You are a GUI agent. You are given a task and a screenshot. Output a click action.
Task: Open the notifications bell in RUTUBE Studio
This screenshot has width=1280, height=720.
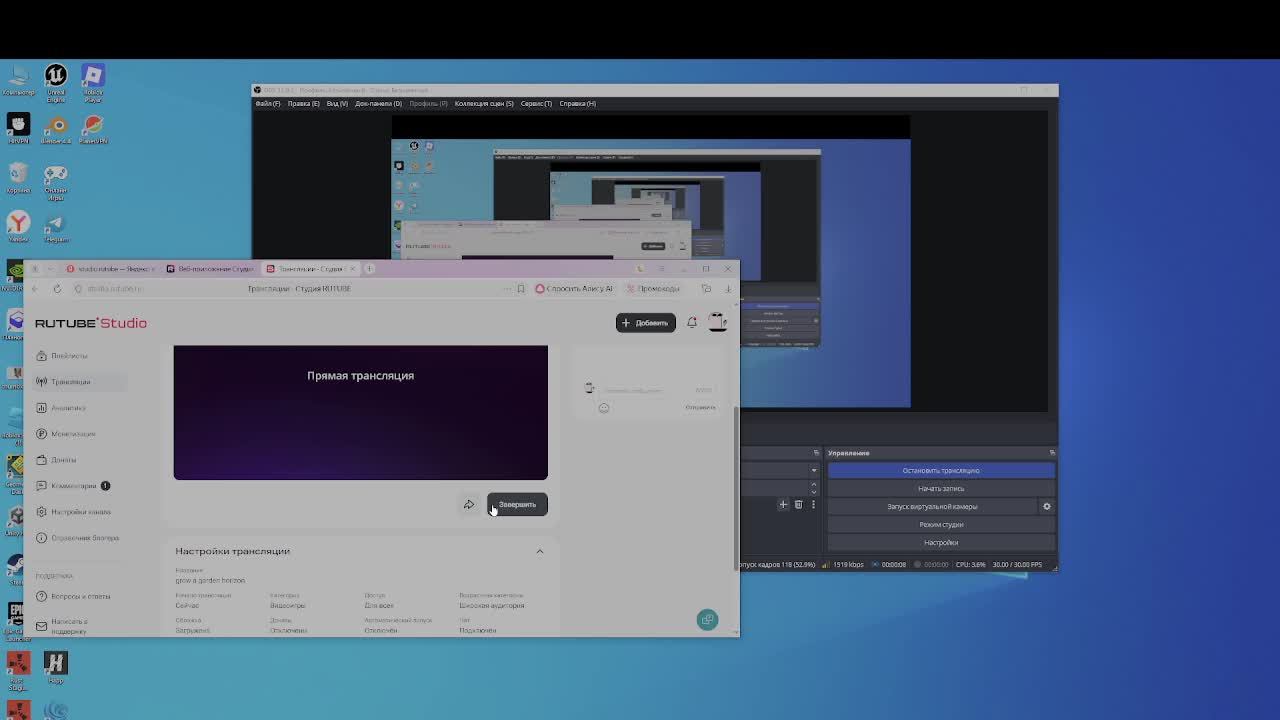click(691, 322)
